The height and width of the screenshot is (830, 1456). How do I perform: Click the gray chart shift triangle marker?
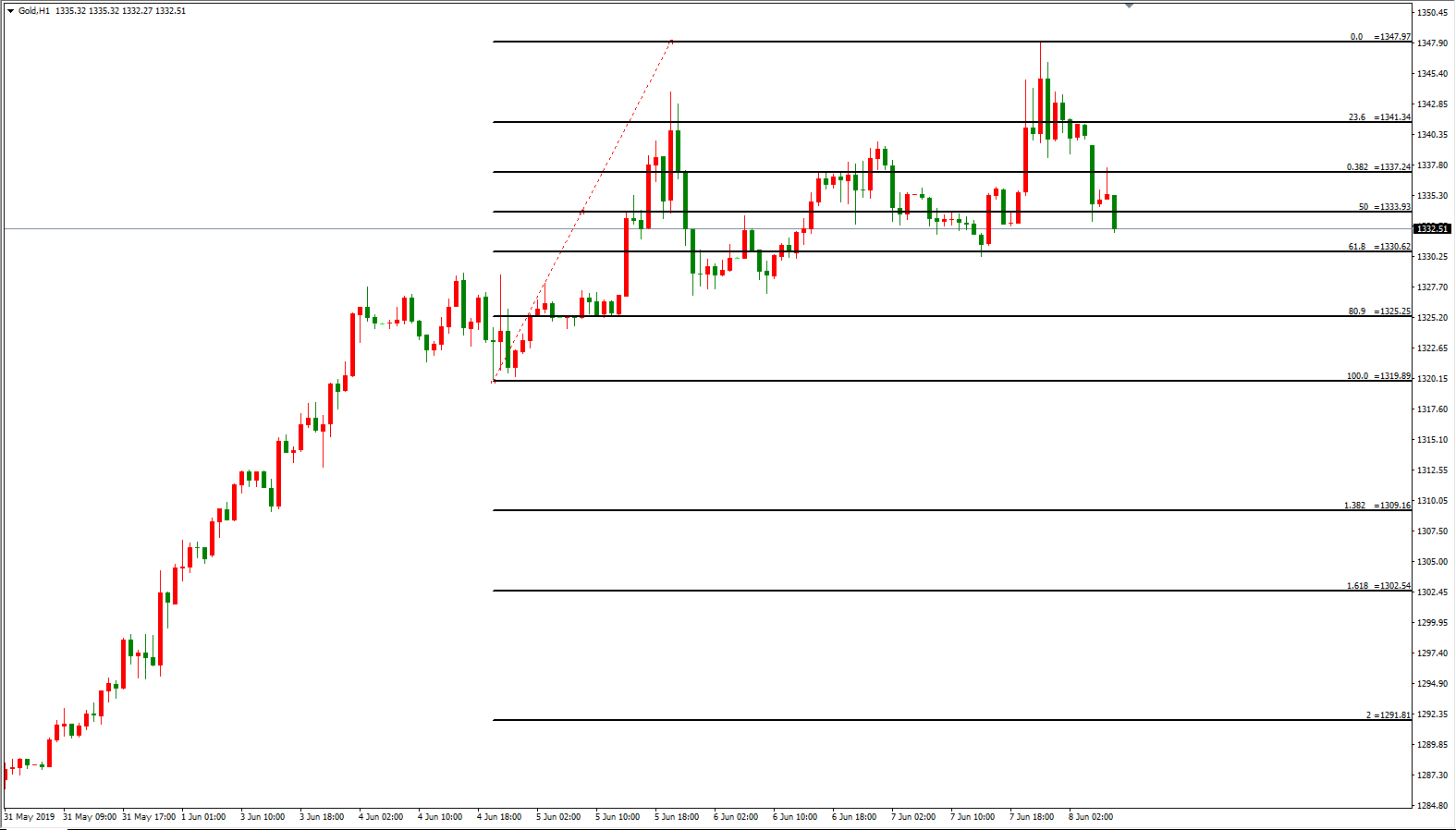[1129, 6]
